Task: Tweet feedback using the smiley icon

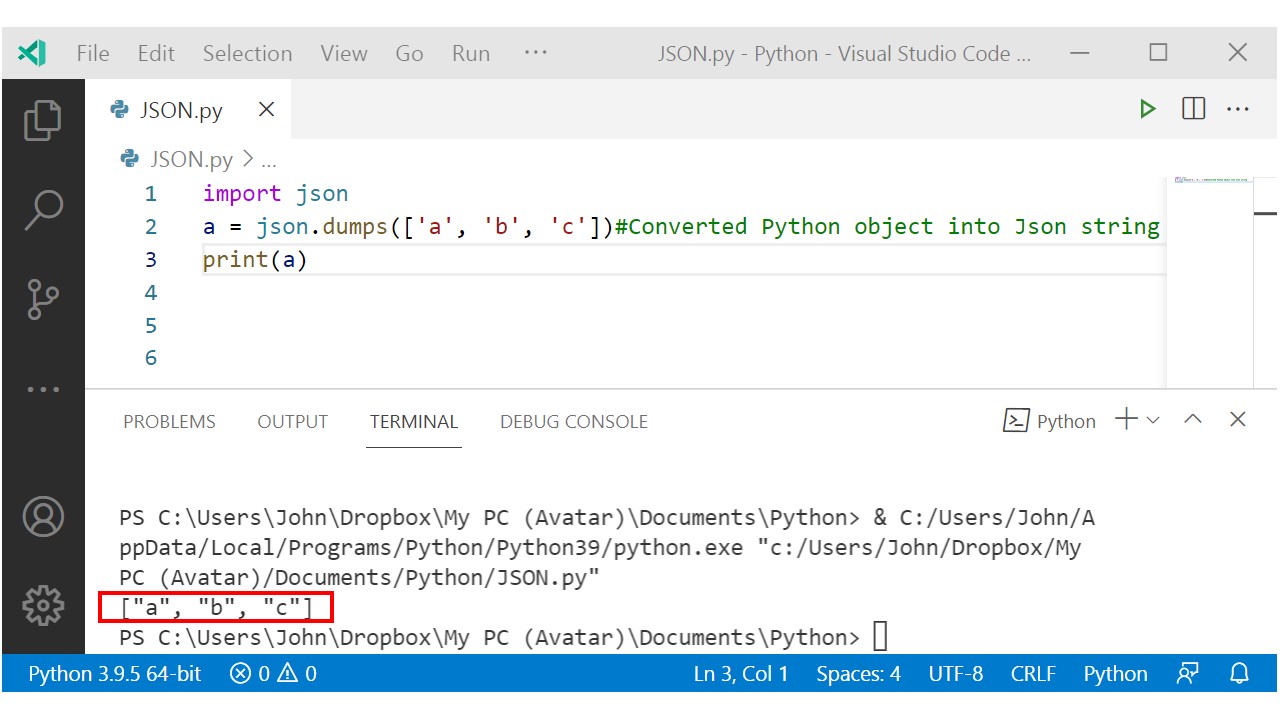Action: pyautogui.click(x=1187, y=673)
